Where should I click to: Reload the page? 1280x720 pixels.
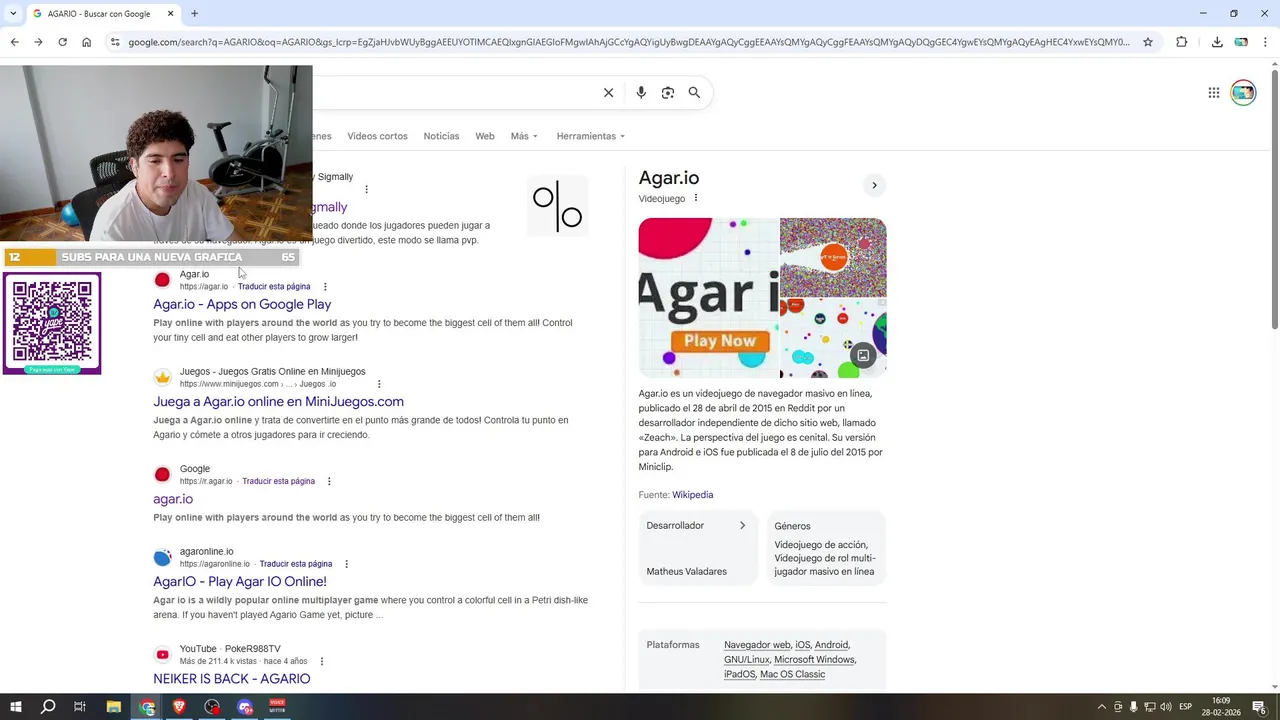62,42
